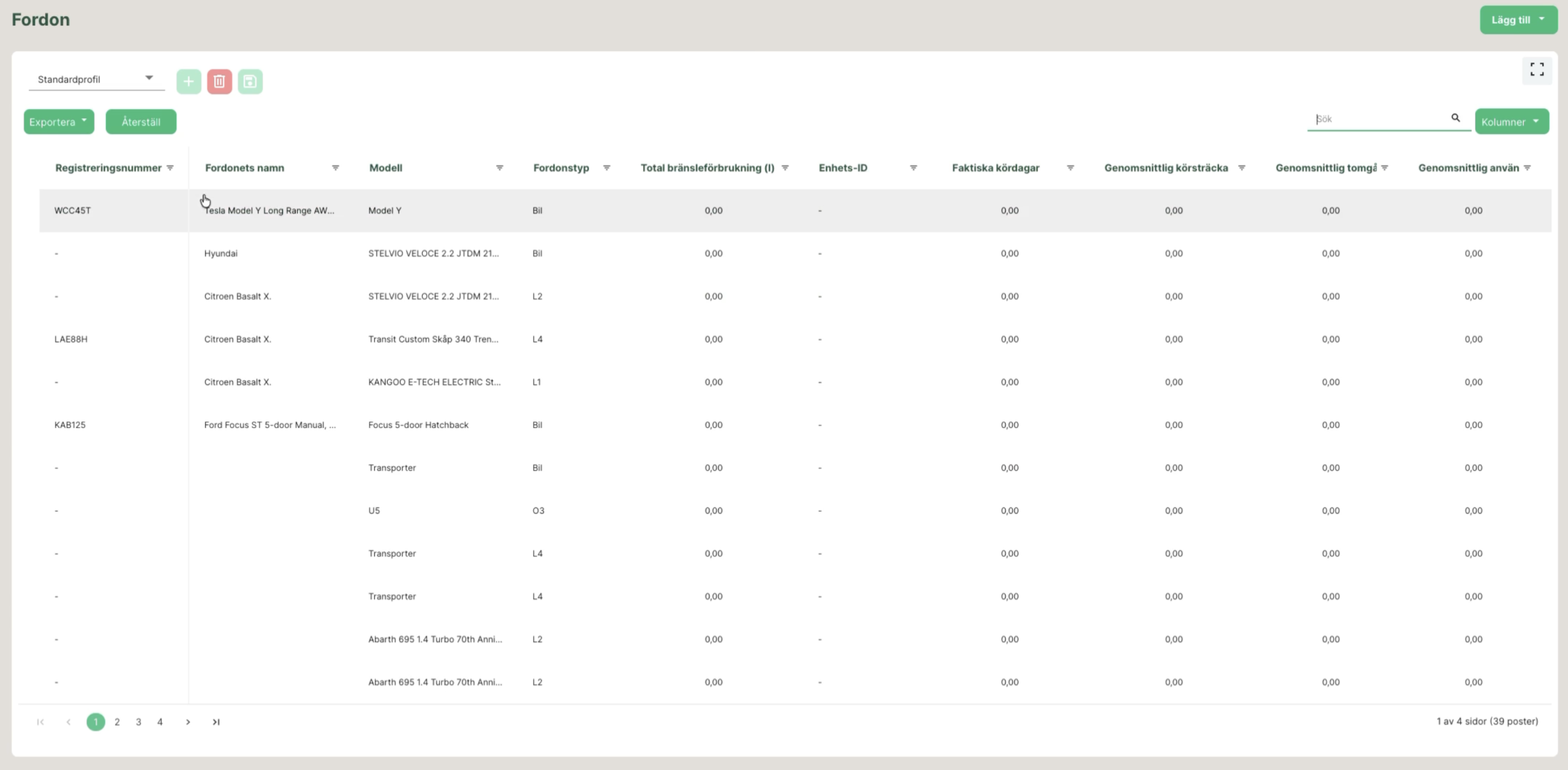This screenshot has height=770, width=1568.
Task: Select current page 1 indicator
Action: coord(96,722)
